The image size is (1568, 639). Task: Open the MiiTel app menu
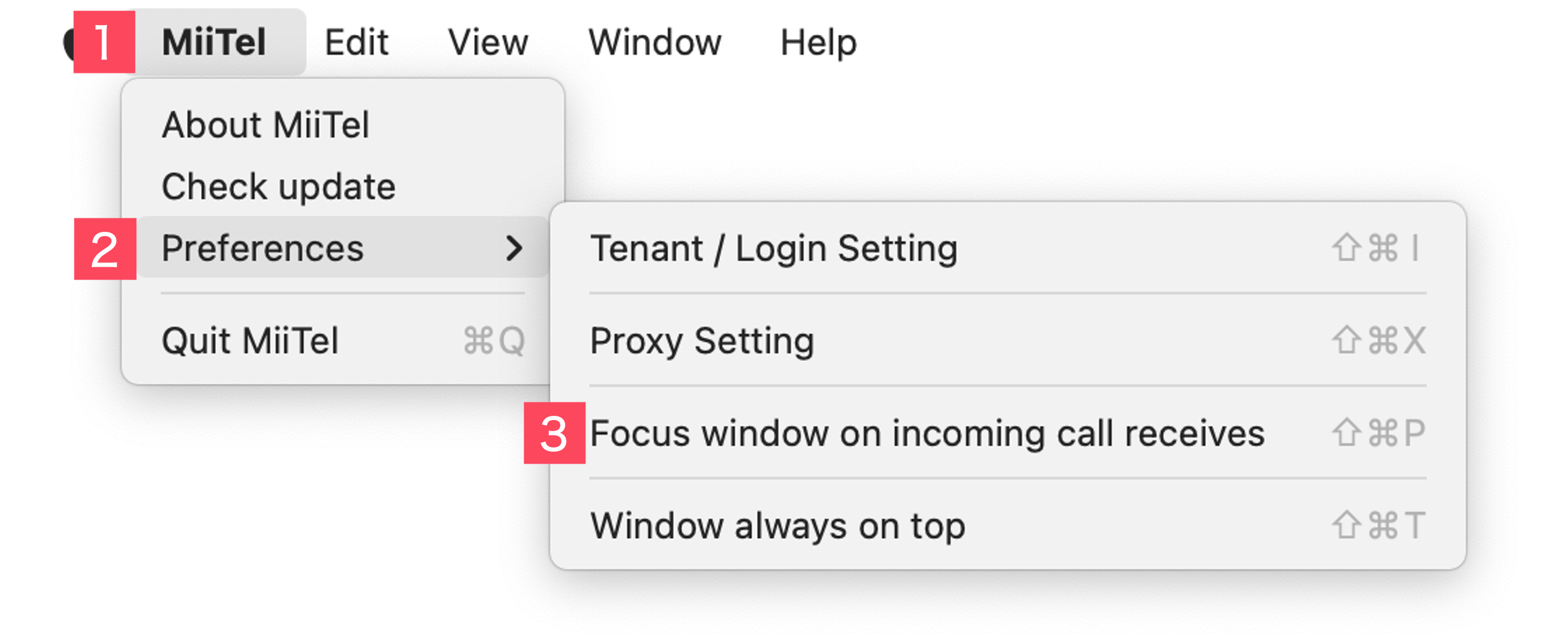[x=214, y=42]
